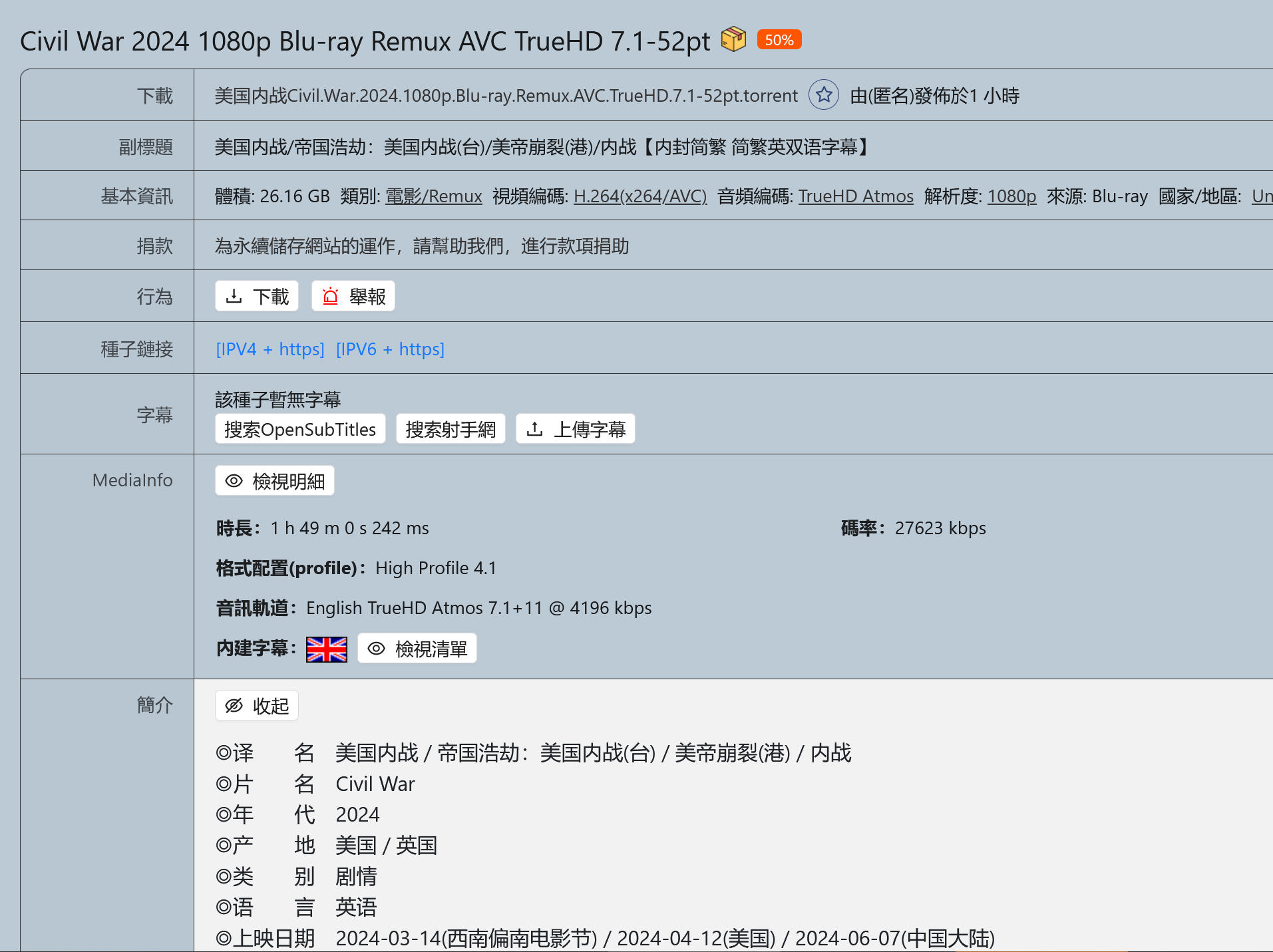1273x952 pixels.
Task: Click 上傳字幕 to upload a subtitle
Action: 576,429
